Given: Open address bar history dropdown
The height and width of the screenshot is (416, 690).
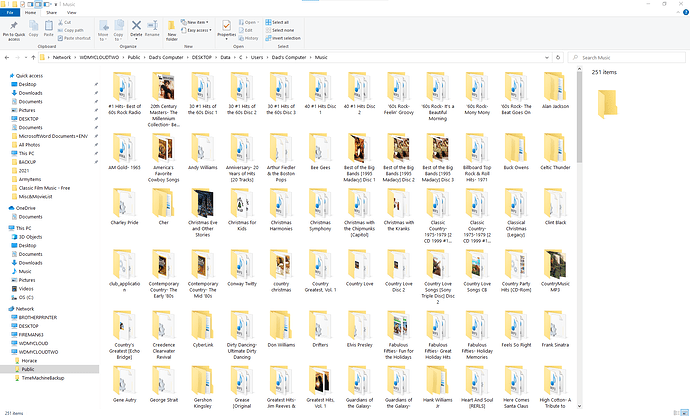Looking at the screenshot, I should pyautogui.click(x=547, y=58).
